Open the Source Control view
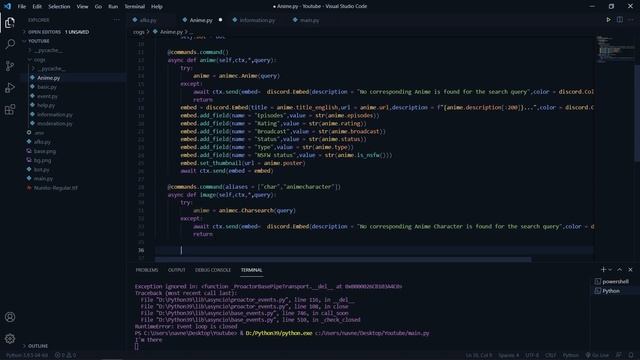Screen dimensions: 640x360 (10, 66)
